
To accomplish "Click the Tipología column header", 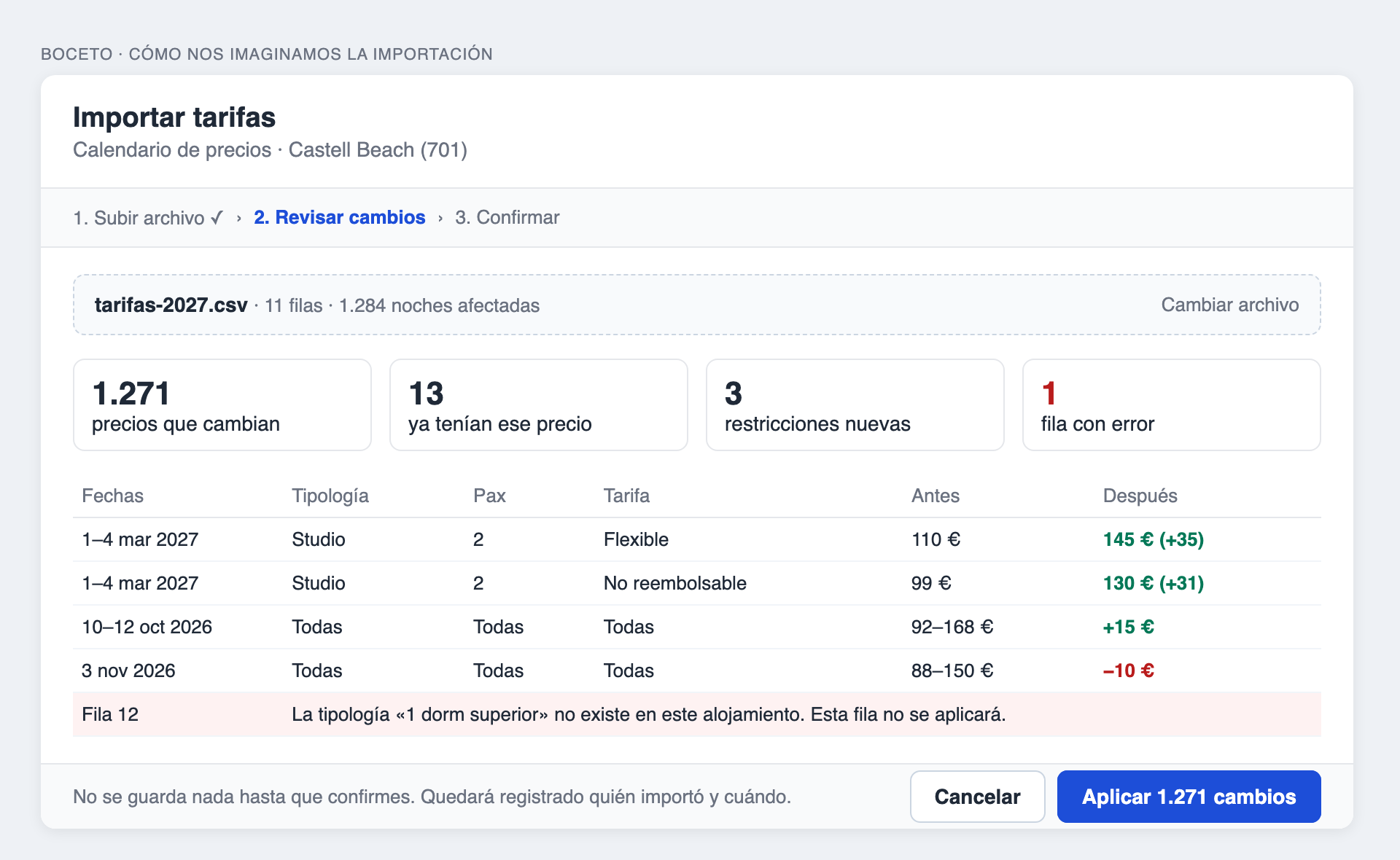I will tap(330, 496).
